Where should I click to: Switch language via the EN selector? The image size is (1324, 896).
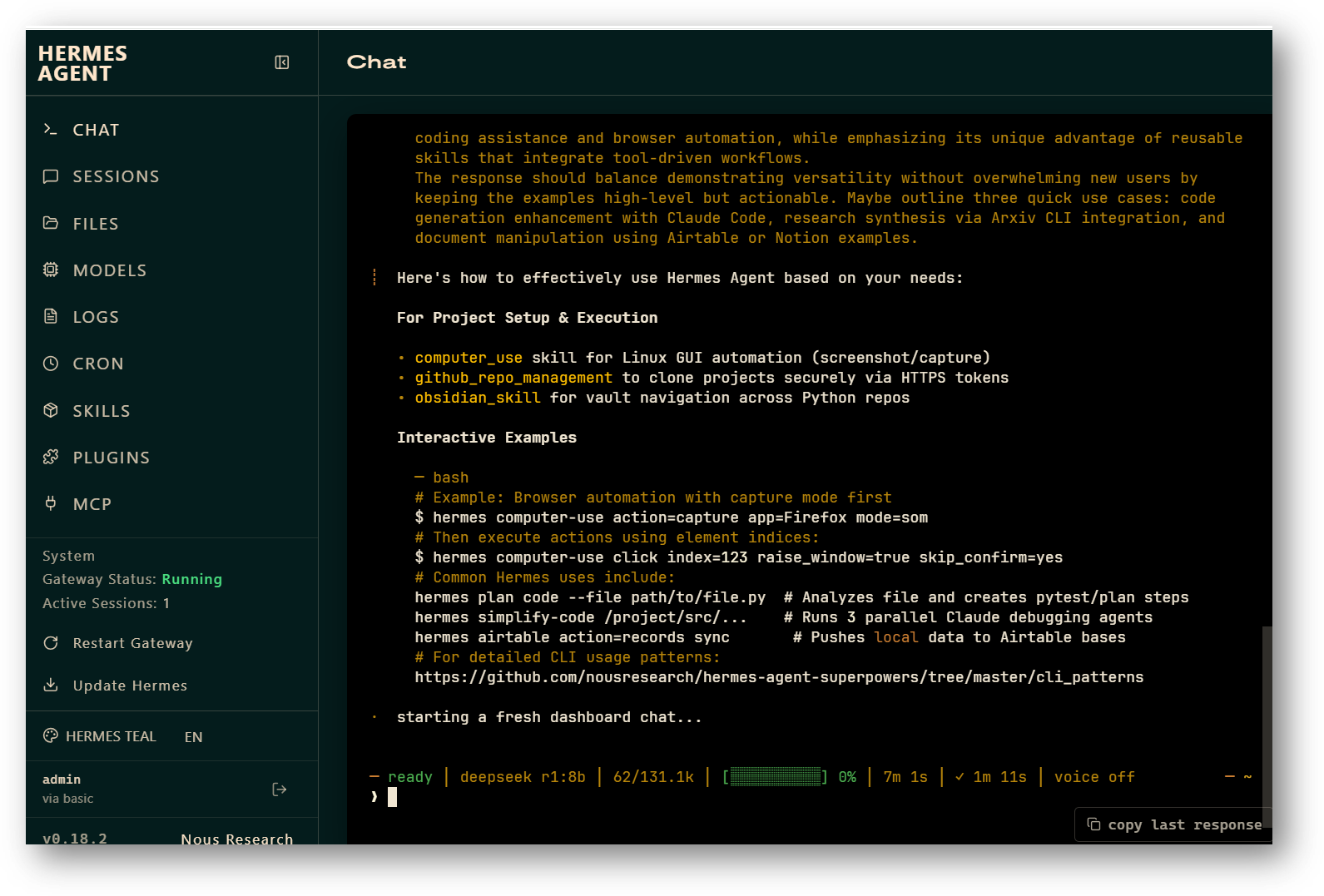[193, 737]
